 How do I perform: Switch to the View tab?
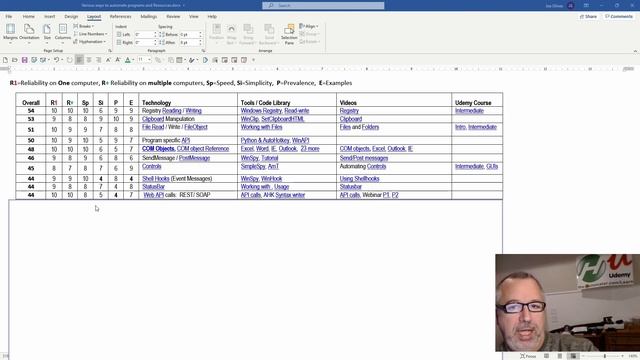pyautogui.click(x=193, y=16)
